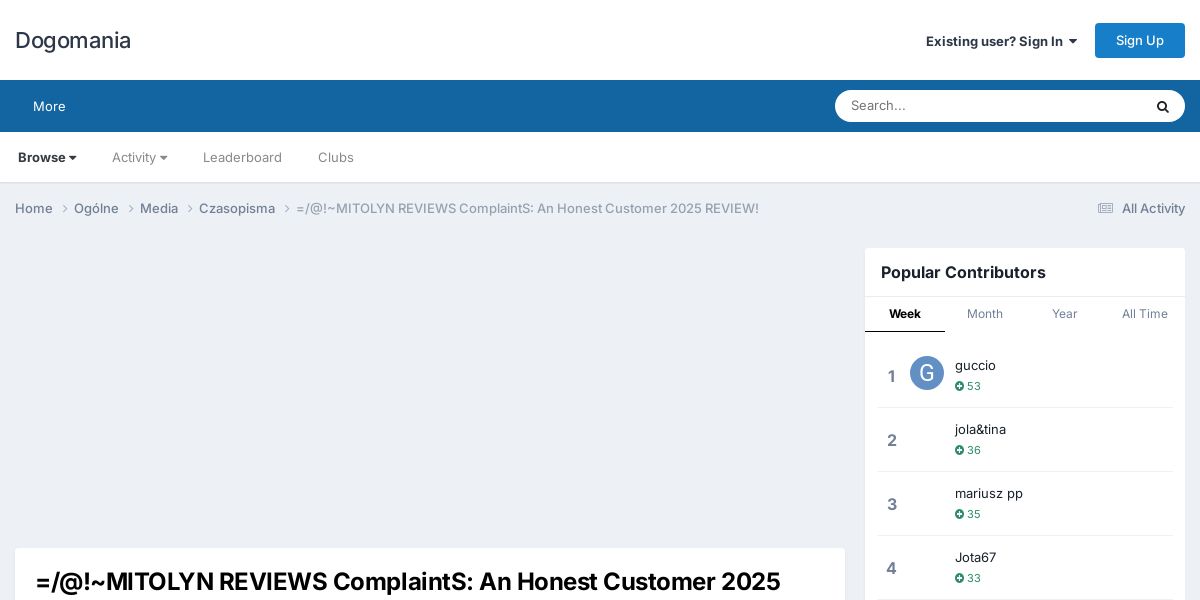
Task: Open guccio's profile link
Action: (x=975, y=365)
